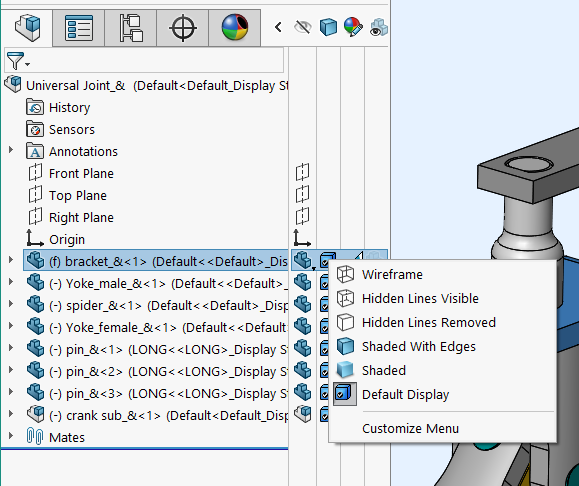The height and width of the screenshot is (486, 579).
Task: Open the tree filter funnel dropdown
Action: [x=18, y=61]
